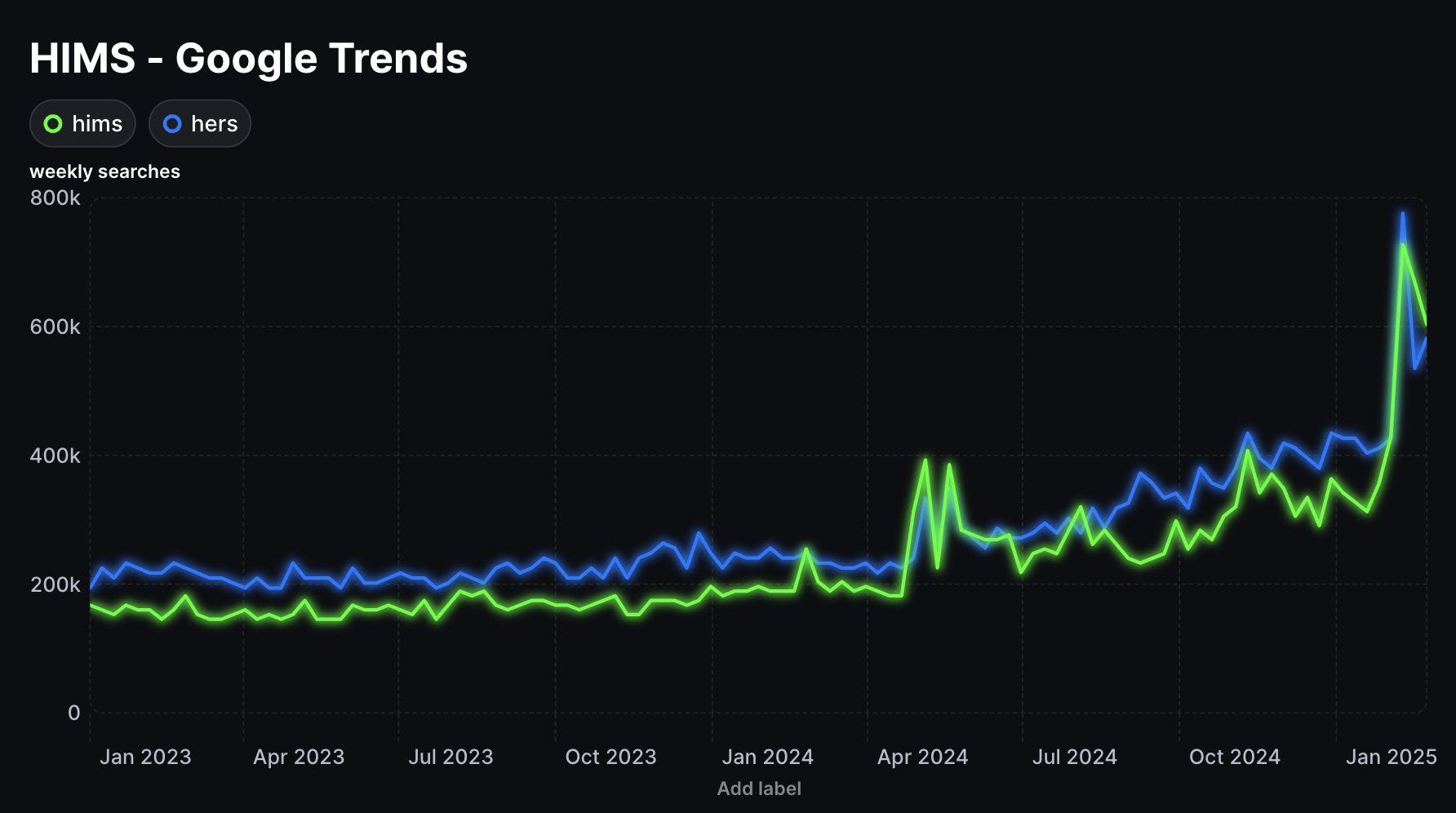Click the Apr 2024 x-axis label
Image resolution: width=1456 pixels, height=813 pixels.
click(x=922, y=757)
